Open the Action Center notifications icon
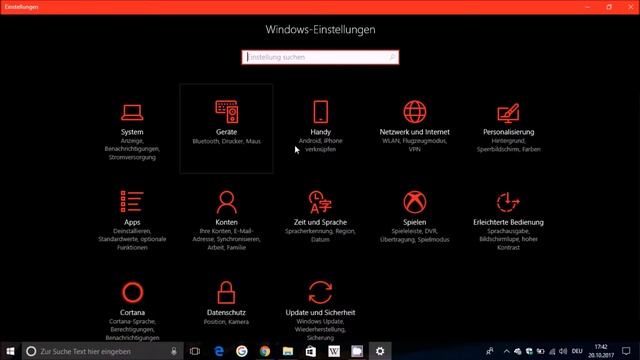The height and width of the screenshot is (360, 640). pos(626,351)
